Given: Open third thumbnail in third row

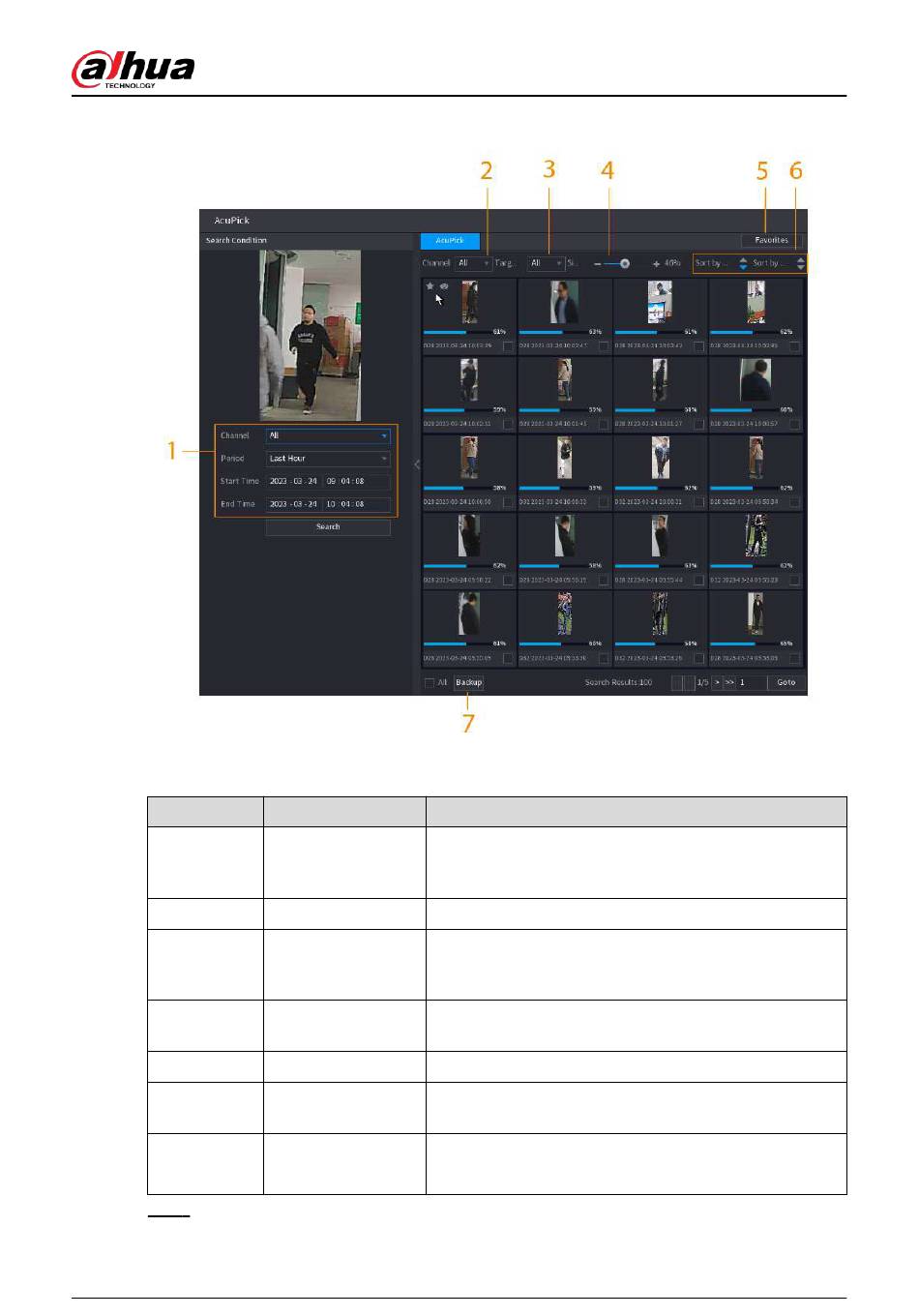Looking at the screenshot, I should tap(660, 459).
